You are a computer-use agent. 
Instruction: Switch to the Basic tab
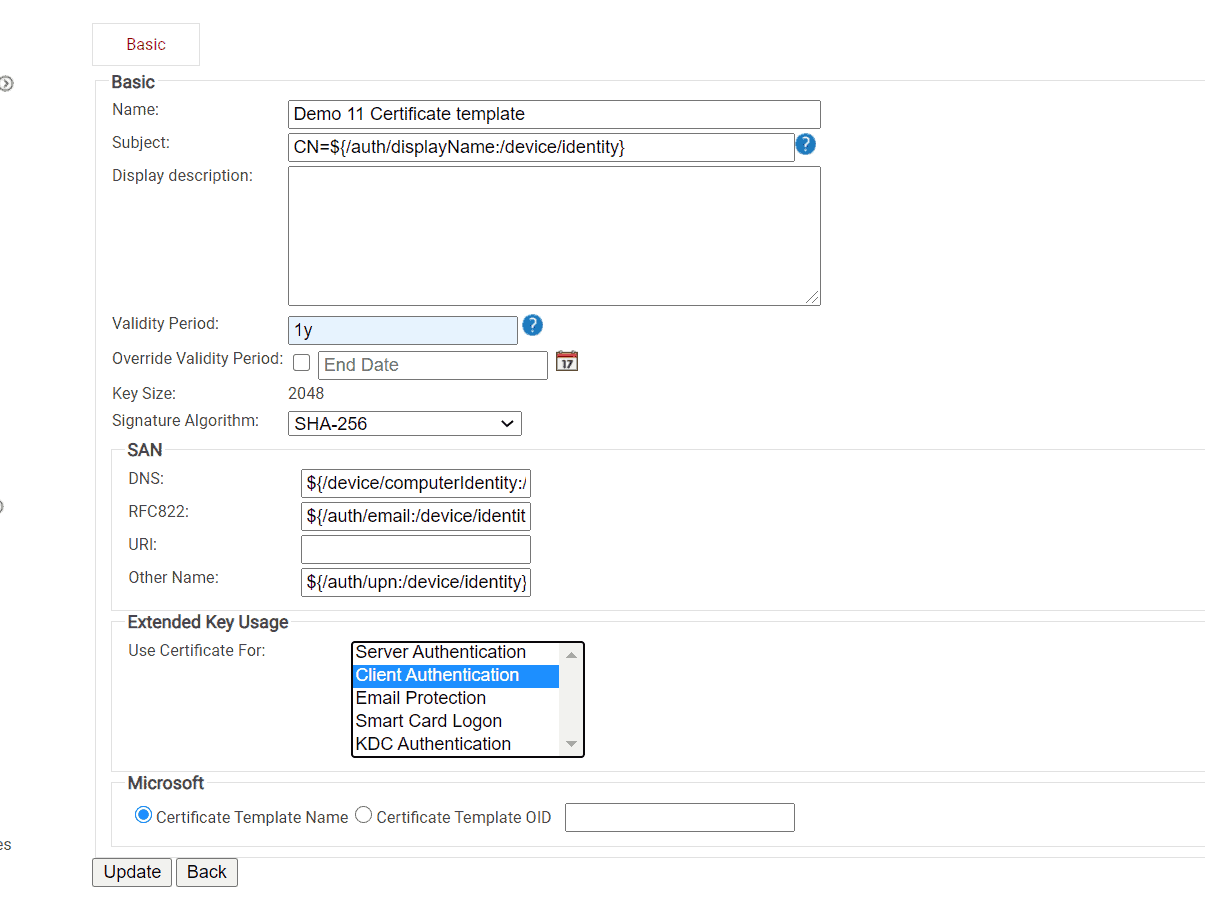pyautogui.click(x=146, y=44)
